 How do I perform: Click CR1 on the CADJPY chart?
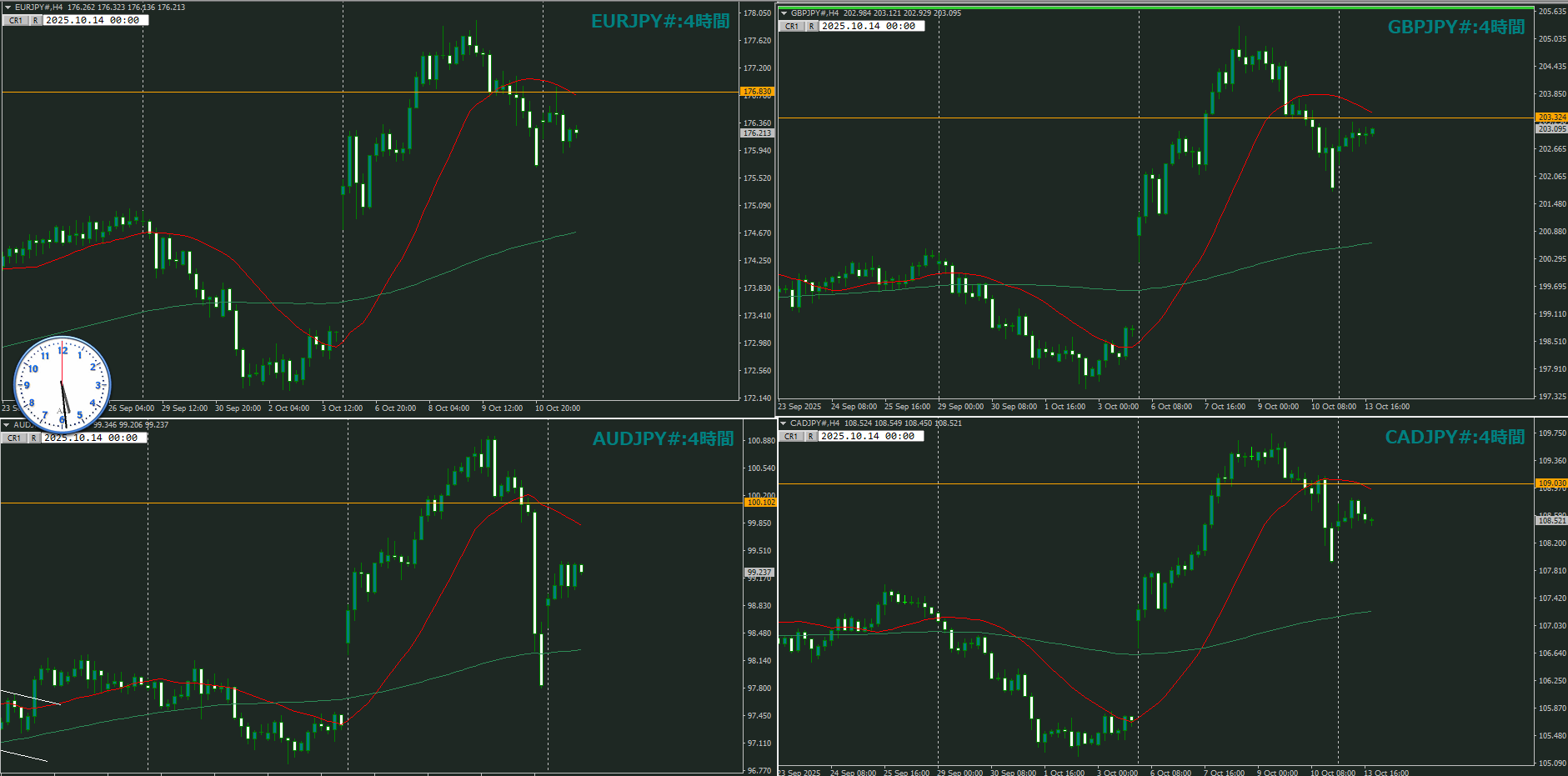tap(790, 437)
